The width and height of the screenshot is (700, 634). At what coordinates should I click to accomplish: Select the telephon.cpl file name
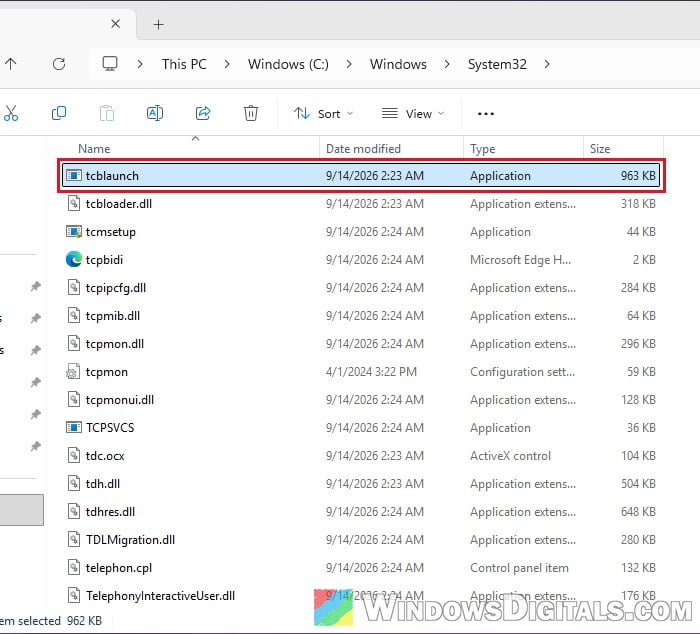(119, 568)
